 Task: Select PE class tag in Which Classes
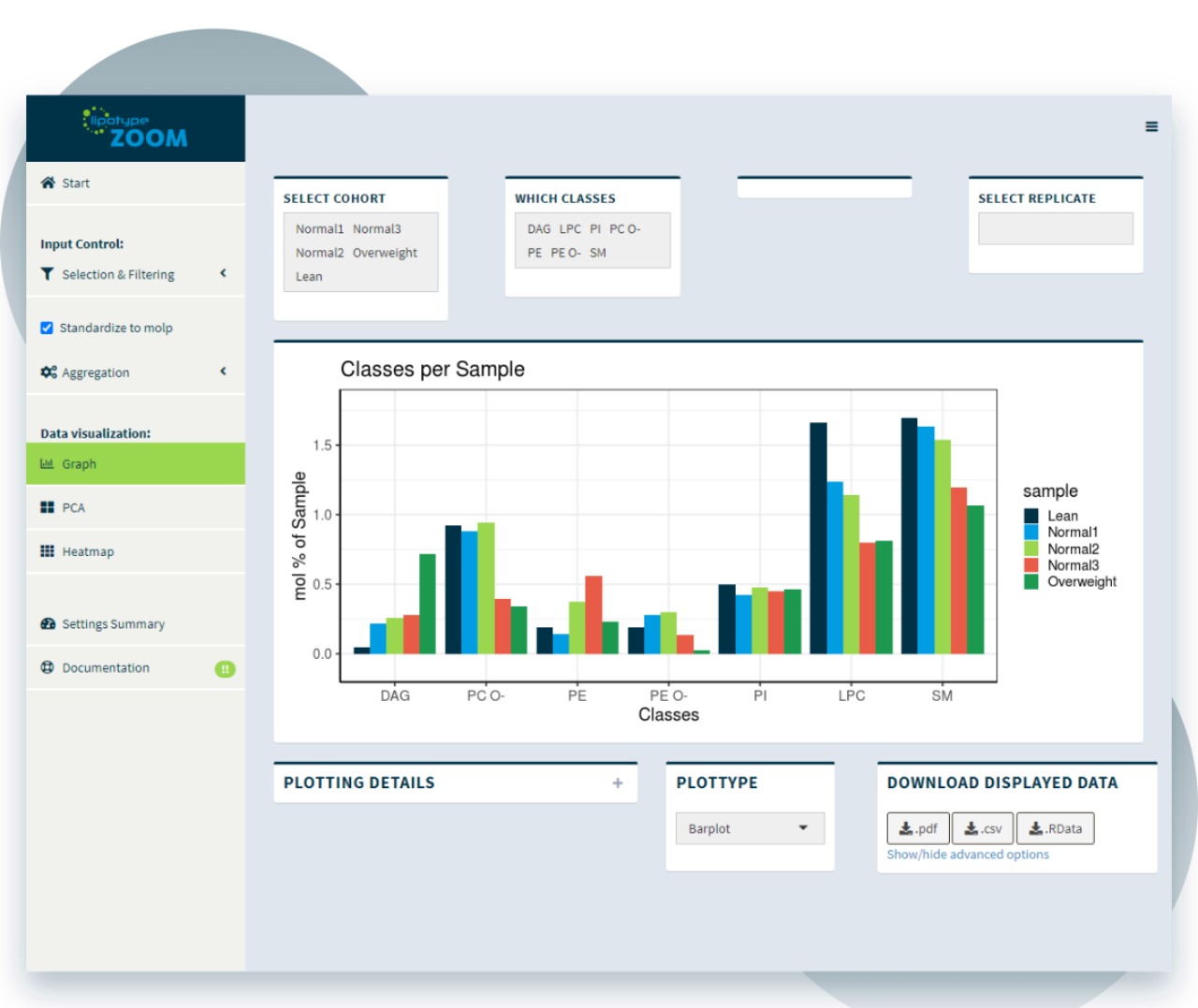click(x=534, y=253)
